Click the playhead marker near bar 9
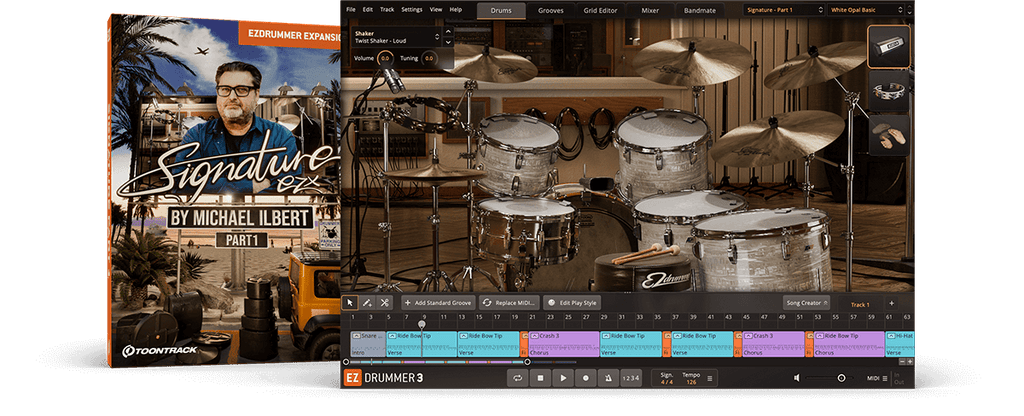This screenshot has height=416, width=1024. point(422,324)
